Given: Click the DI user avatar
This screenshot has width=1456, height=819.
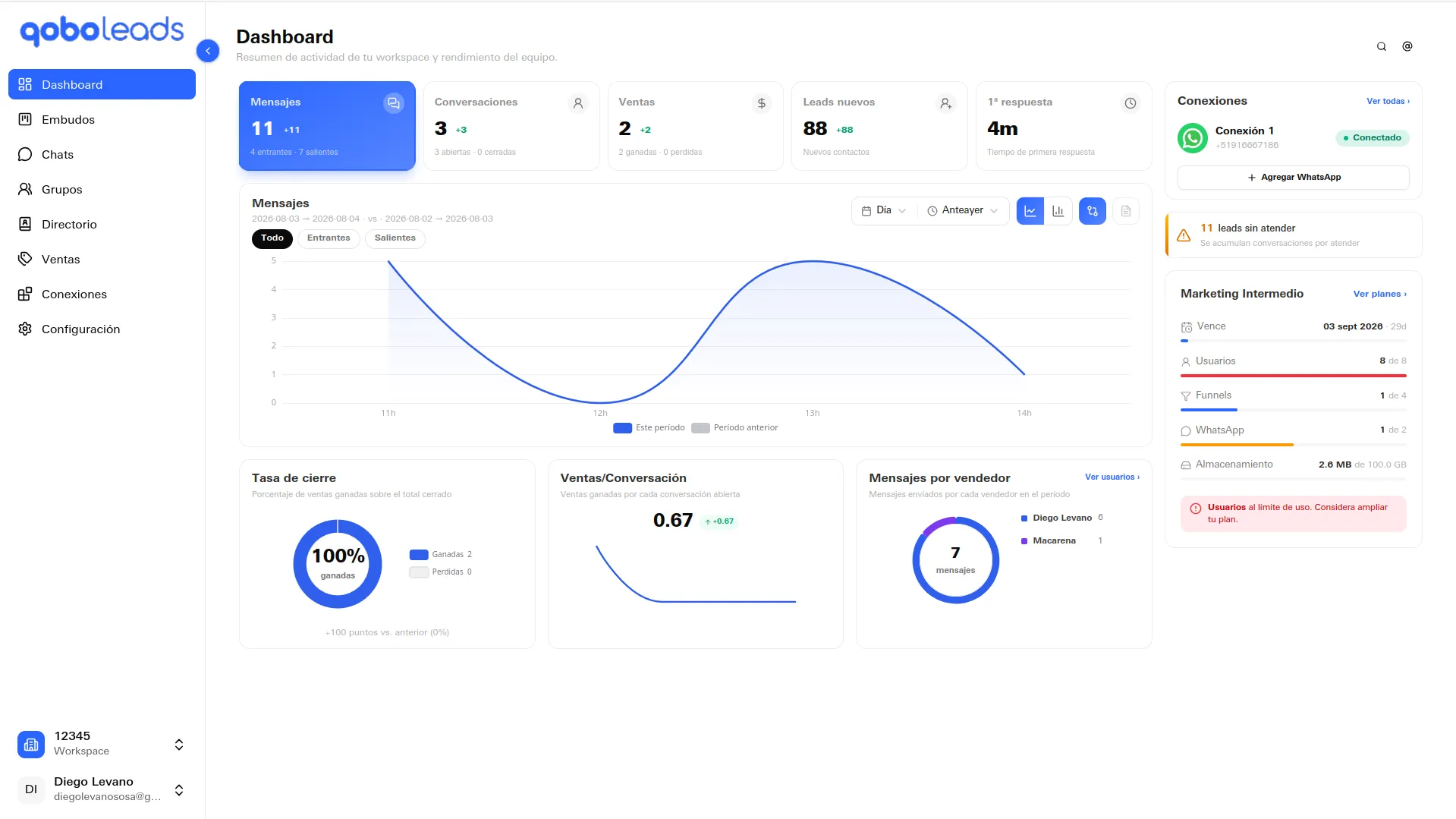Looking at the screenshot, I should pyautogui.click(x=31, y=789).
